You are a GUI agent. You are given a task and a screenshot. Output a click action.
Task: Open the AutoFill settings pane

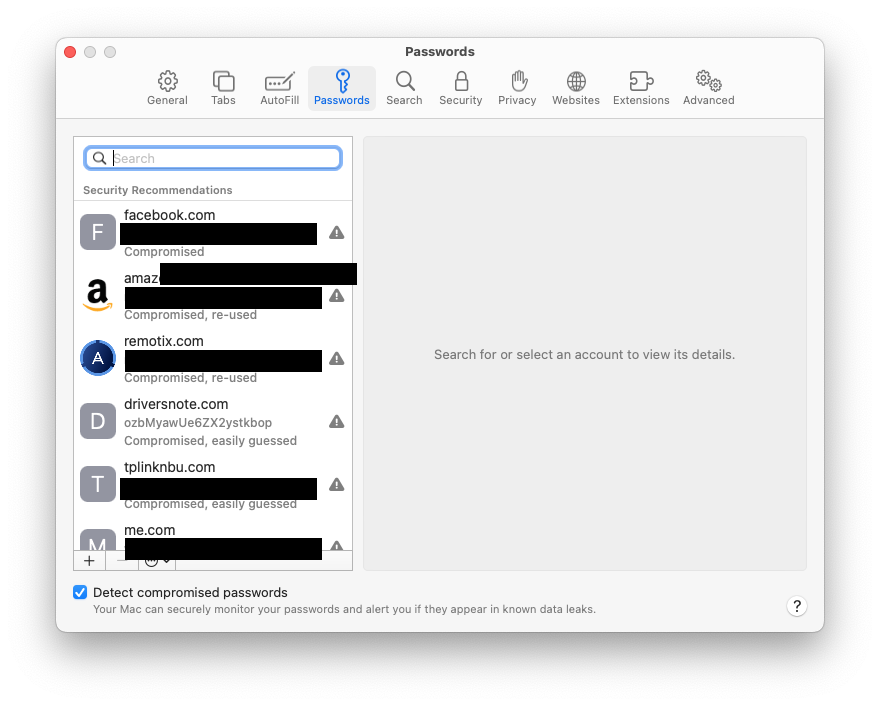click(x=279, y=88)
